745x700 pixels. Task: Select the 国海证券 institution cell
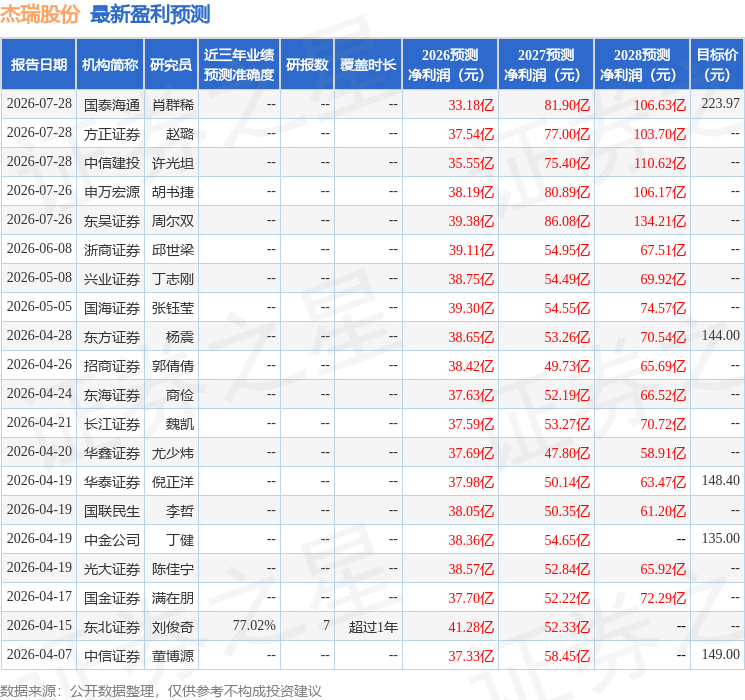tap(112, 308)
